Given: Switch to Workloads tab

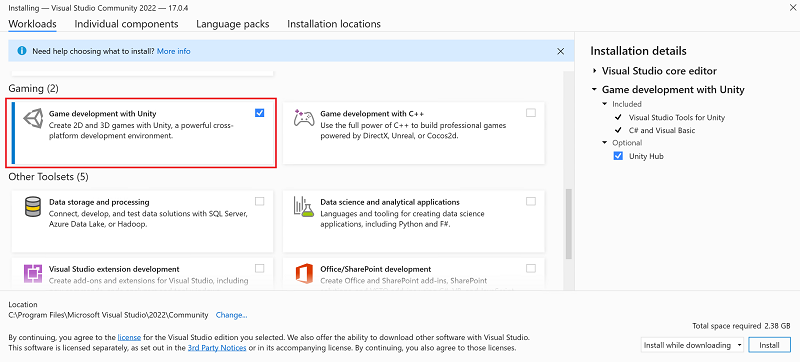Looking at the screenshot, I should [33, 24].
